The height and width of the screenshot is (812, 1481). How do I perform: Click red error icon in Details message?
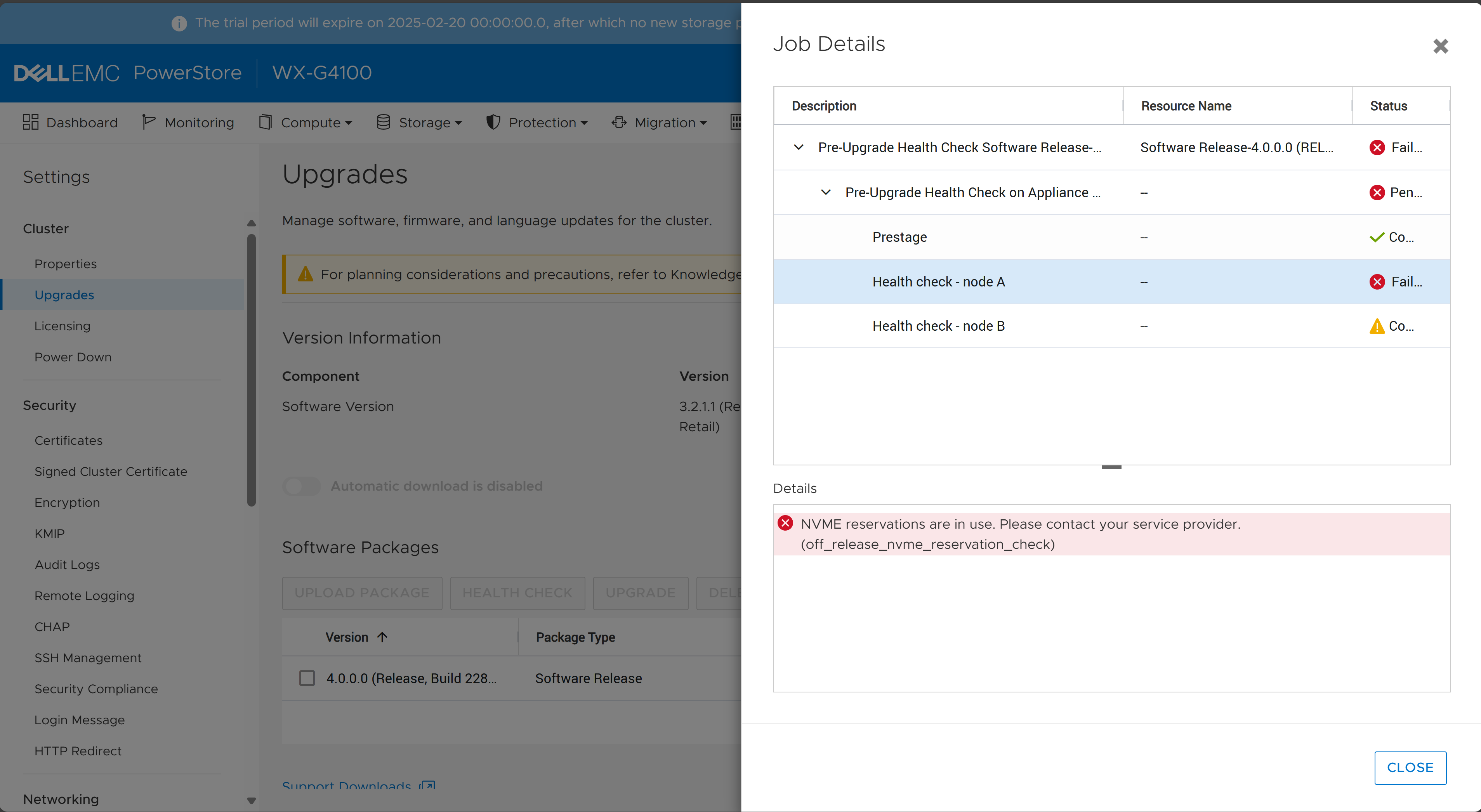click(x=785, y=523)
